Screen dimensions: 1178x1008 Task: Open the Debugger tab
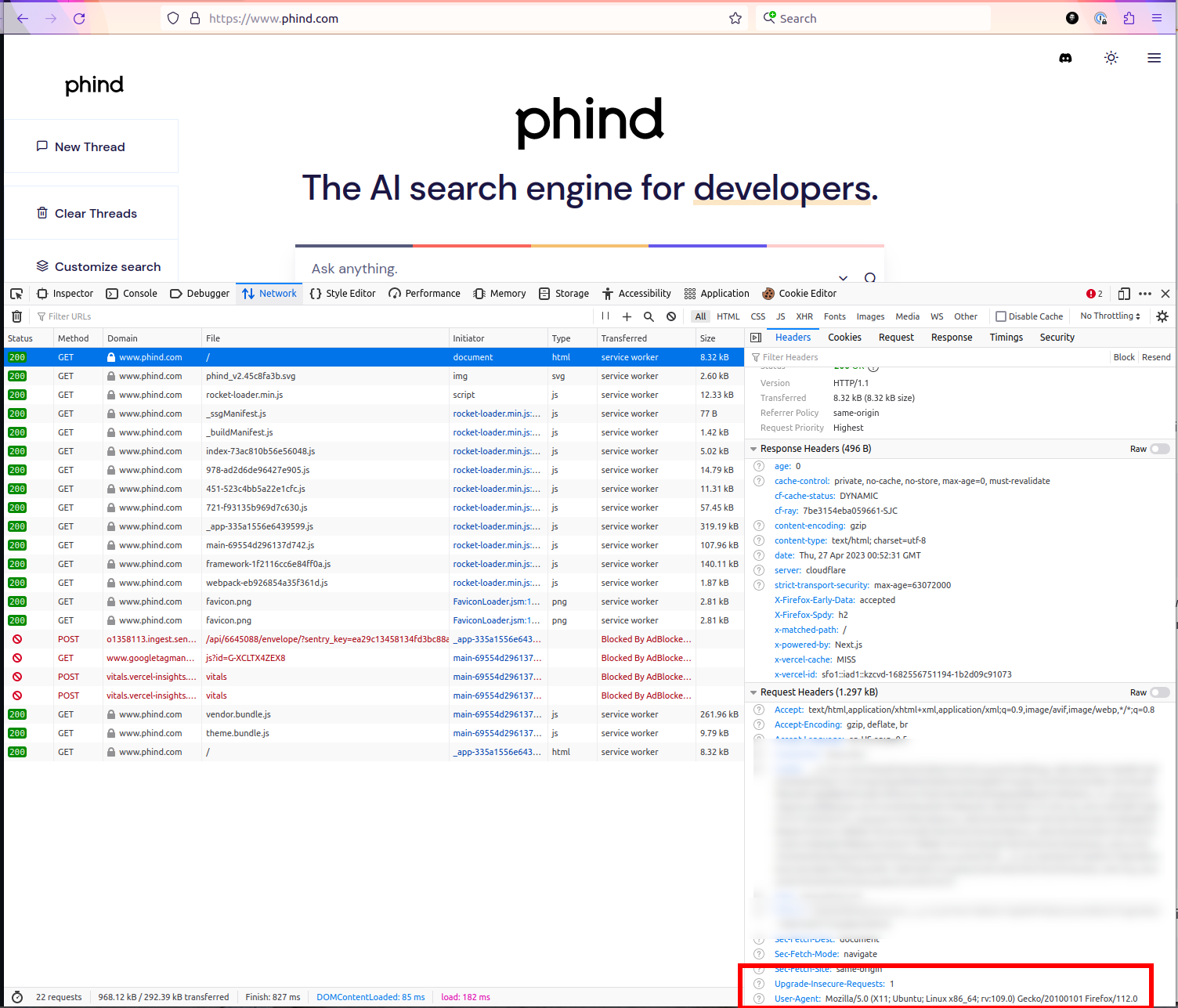click(x=200, y=294)
